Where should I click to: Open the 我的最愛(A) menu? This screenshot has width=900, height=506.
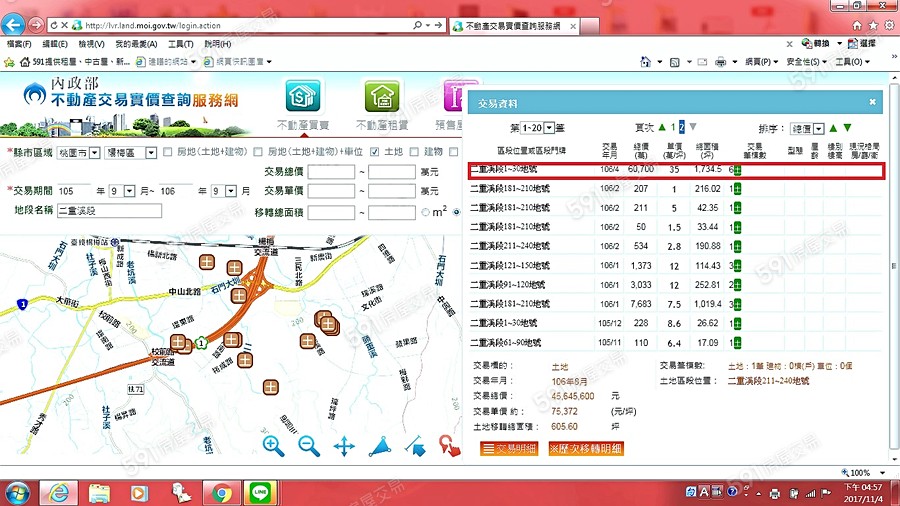(136, 44)
